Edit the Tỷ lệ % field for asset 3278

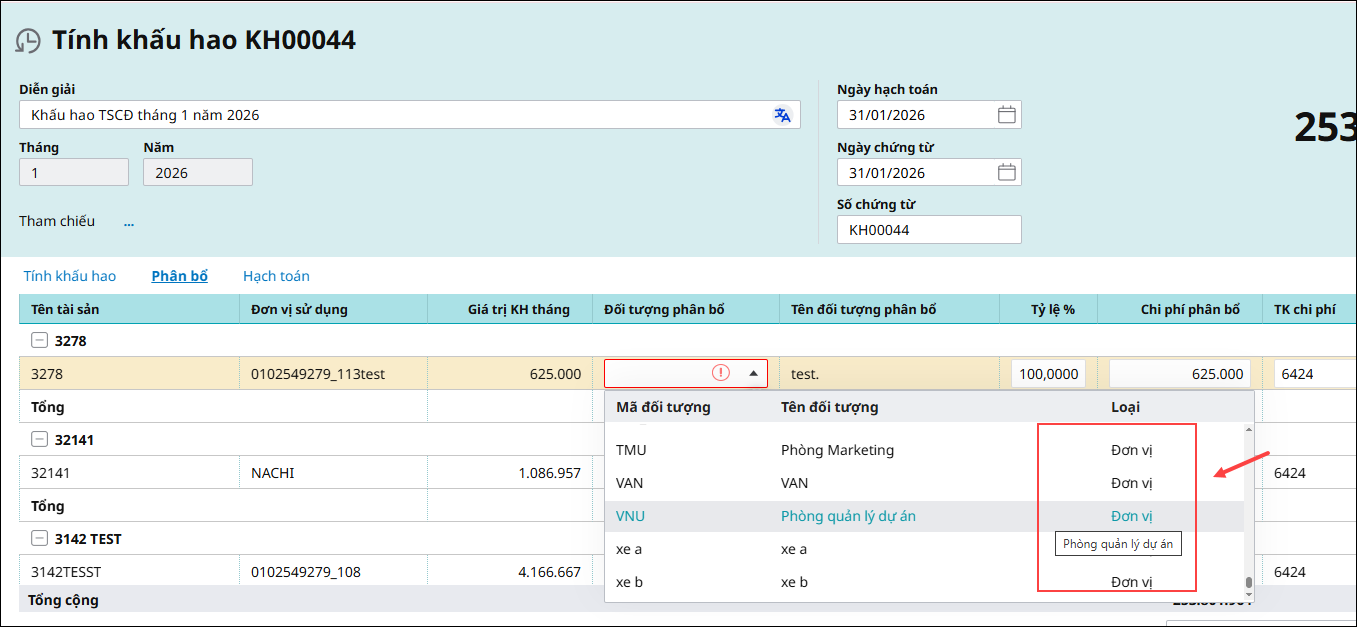click(x=1048, y=374)
